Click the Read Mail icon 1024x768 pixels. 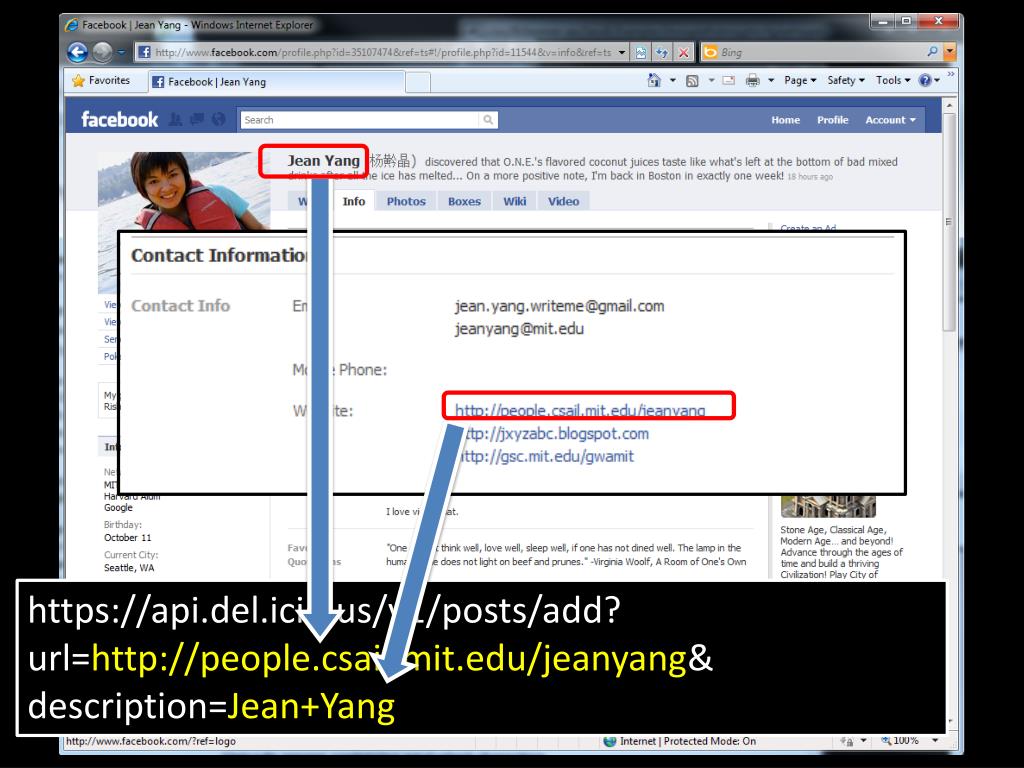(x=729, y=80)
